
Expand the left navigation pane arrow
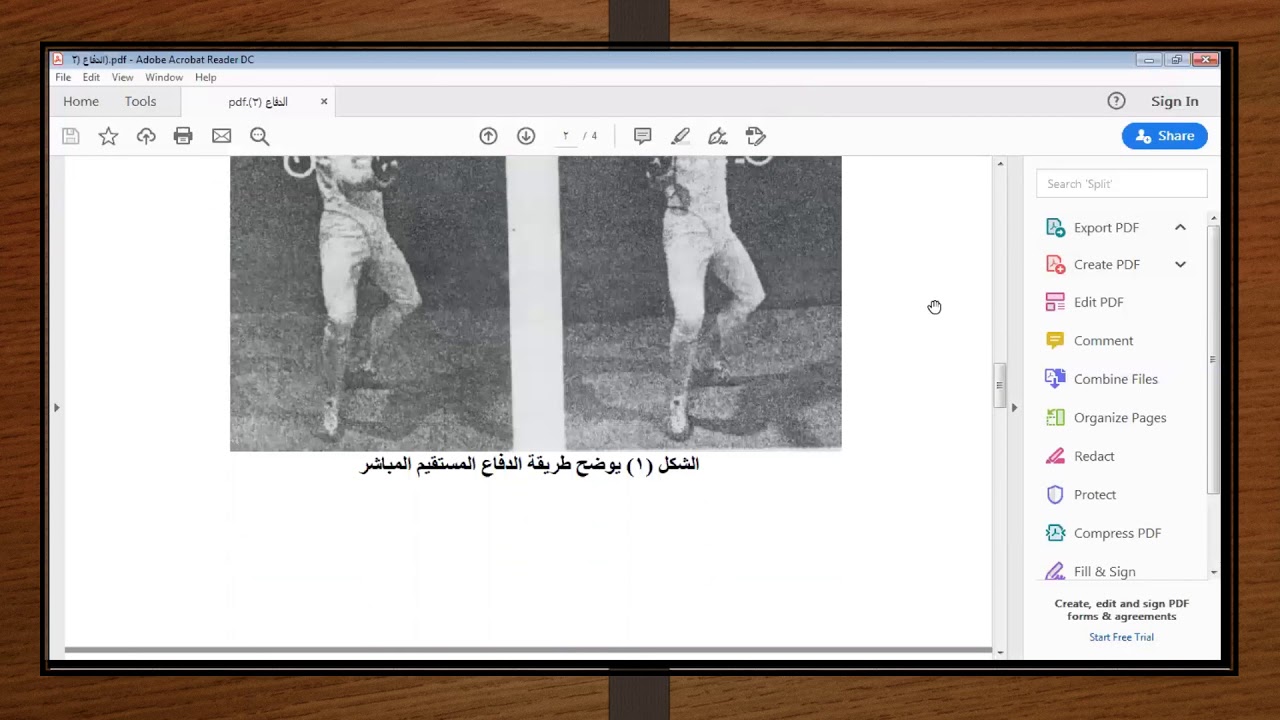pyautogui.click(x=57, y=407)
